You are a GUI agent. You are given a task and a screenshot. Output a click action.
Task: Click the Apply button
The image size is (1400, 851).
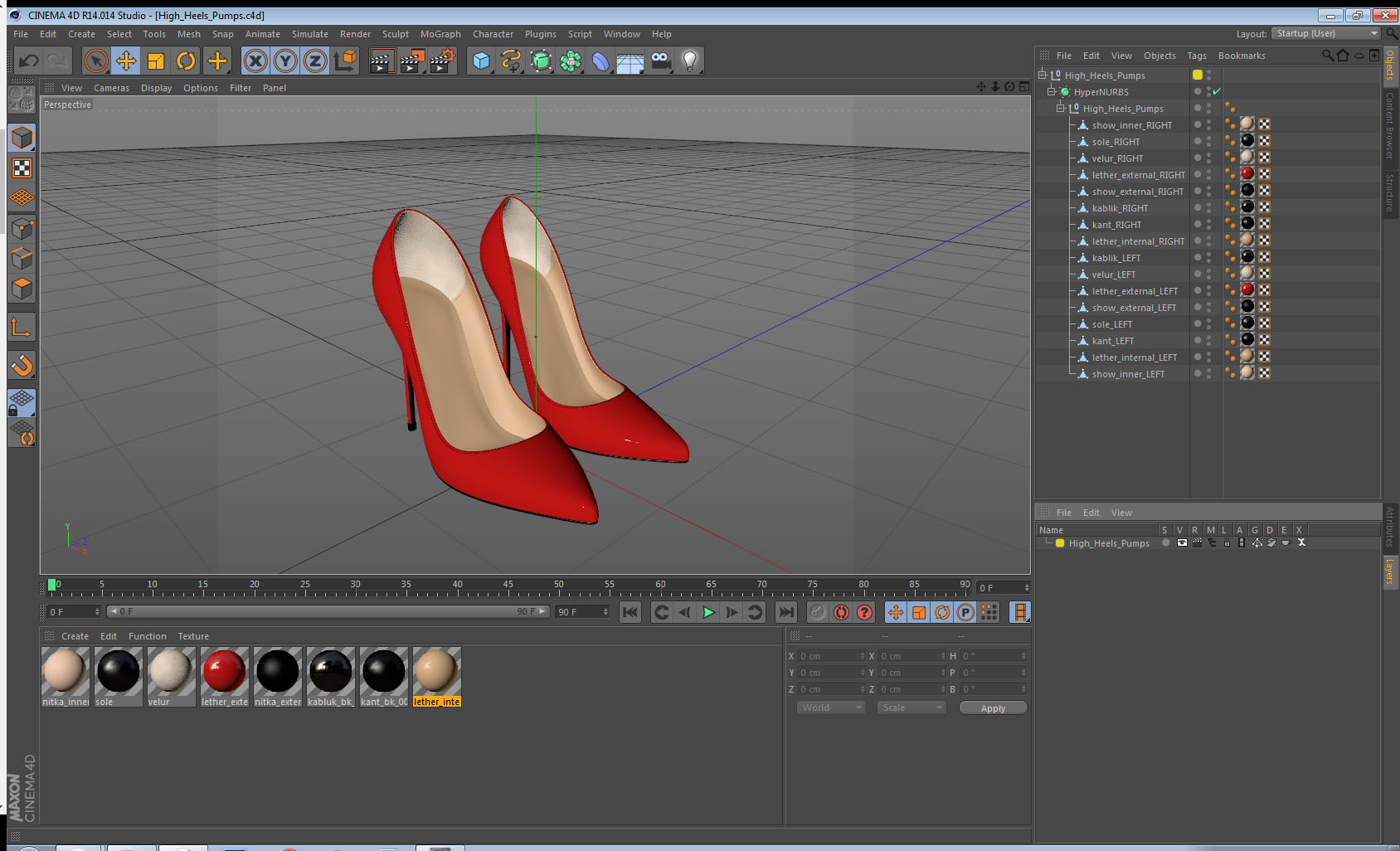point(993,708)
